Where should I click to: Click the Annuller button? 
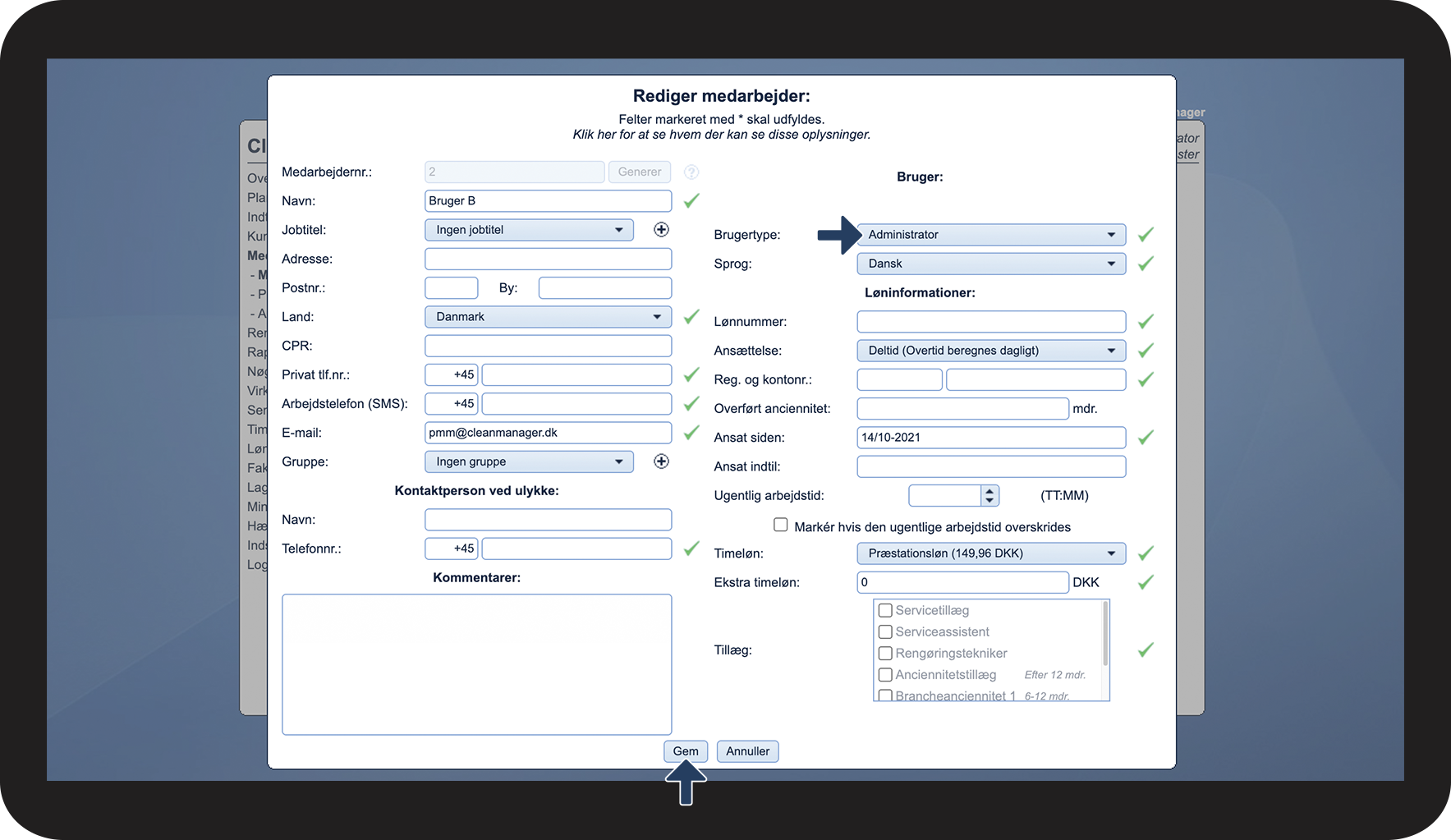click(748, 751)
